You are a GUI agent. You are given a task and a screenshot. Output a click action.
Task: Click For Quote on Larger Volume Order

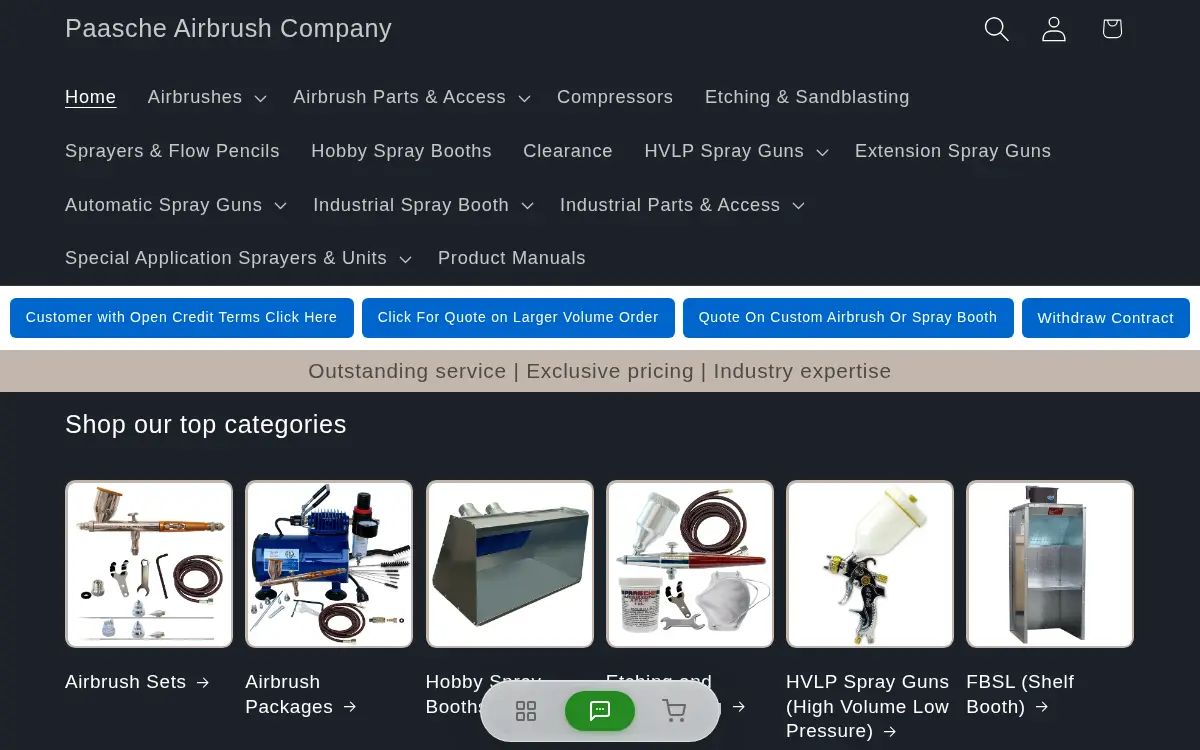518,318
